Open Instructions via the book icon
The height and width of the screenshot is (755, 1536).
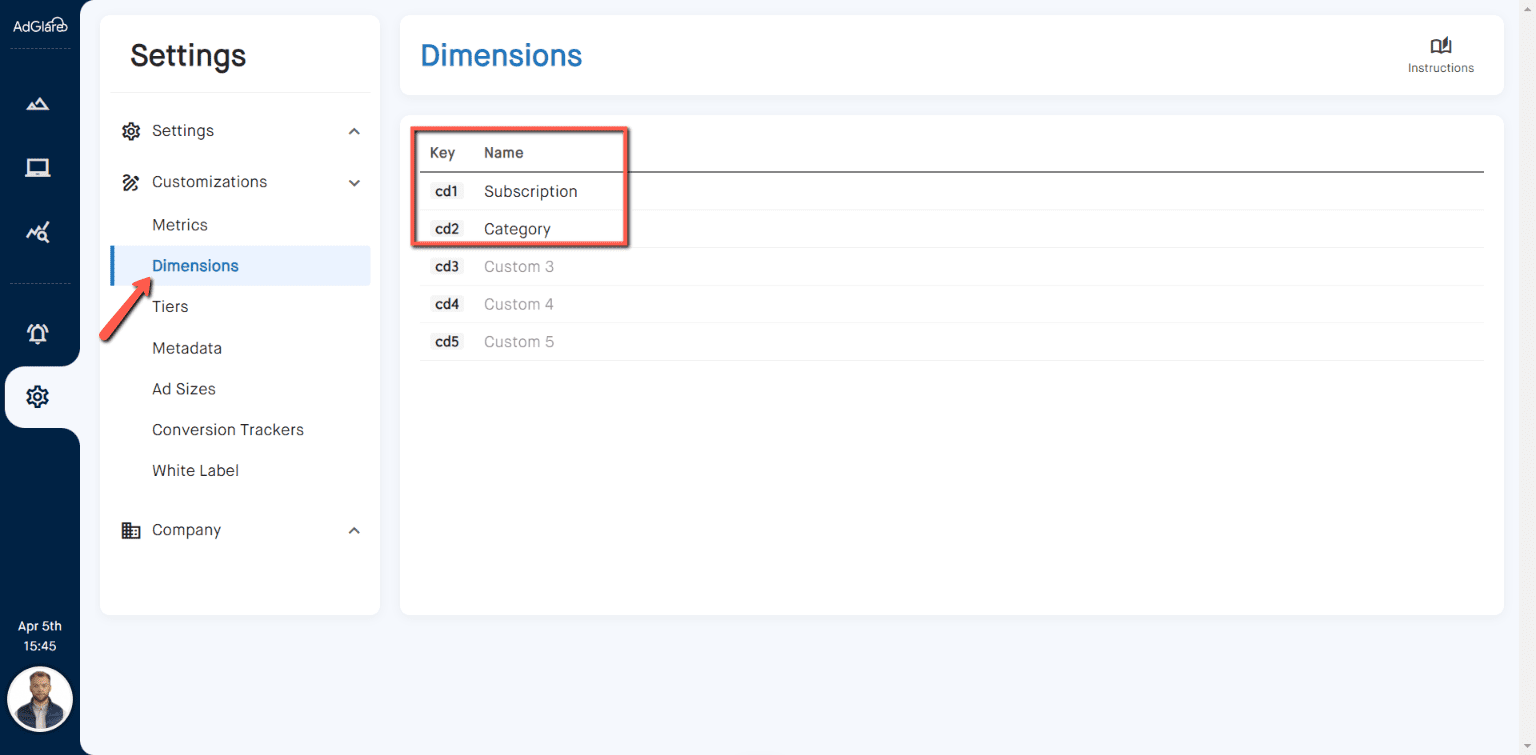pyautogui.click(x=1441, y=46)
